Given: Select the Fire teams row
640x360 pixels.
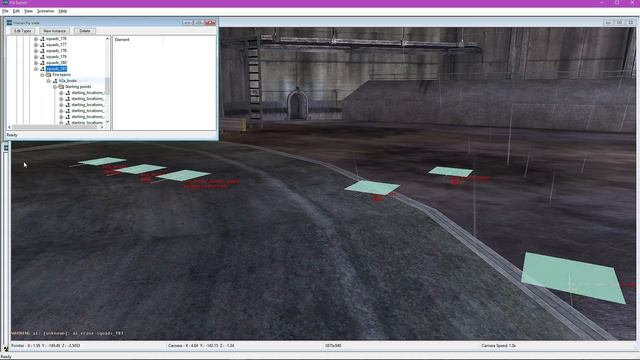Looking at the screenshot, I should (62, 75).
